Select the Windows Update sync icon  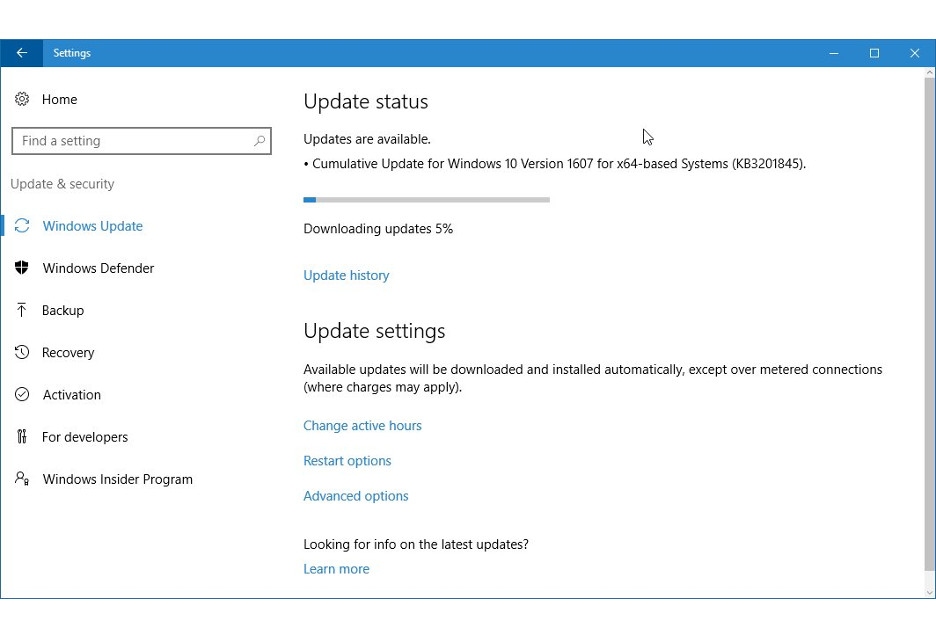(22, 226)
